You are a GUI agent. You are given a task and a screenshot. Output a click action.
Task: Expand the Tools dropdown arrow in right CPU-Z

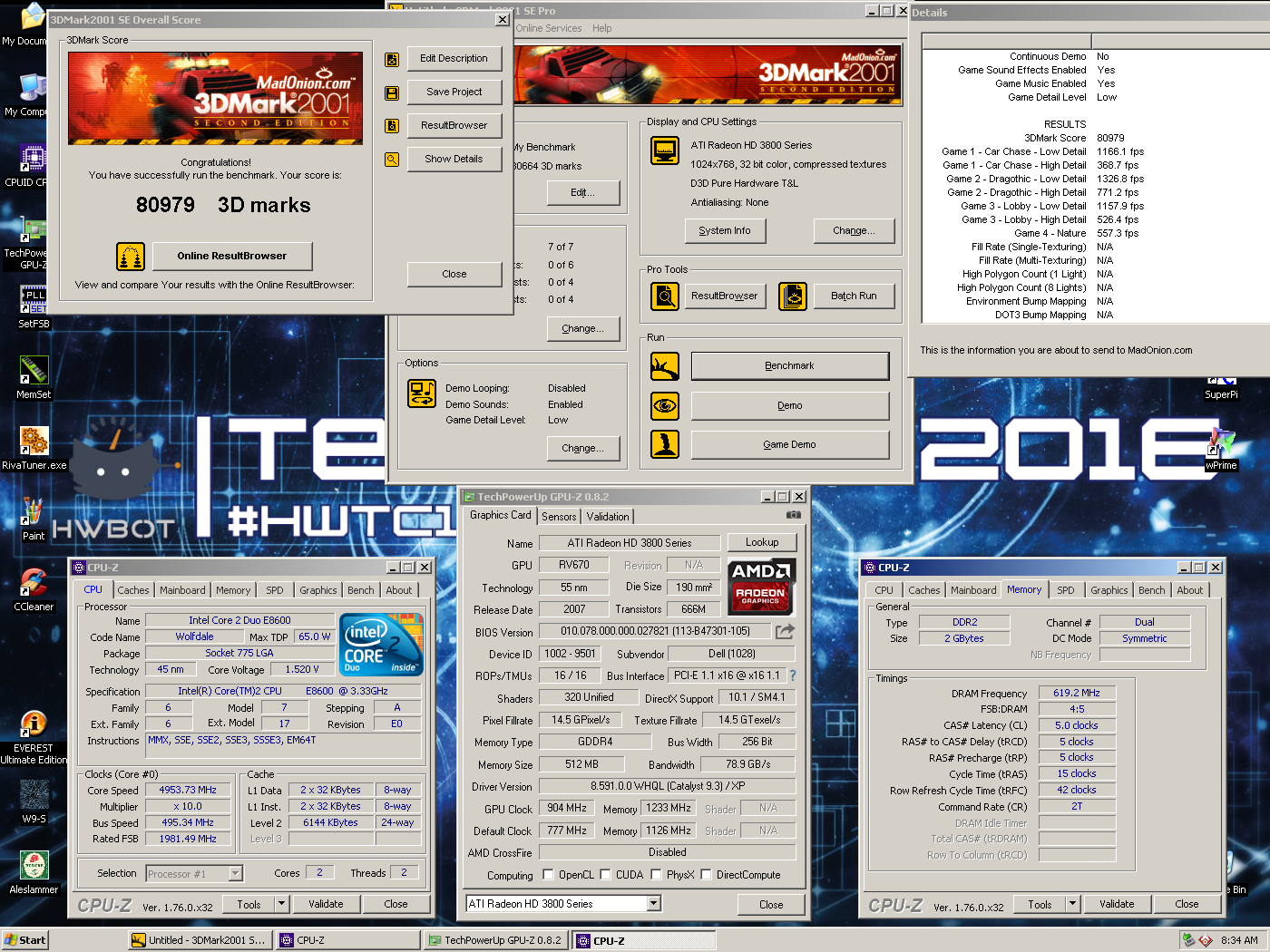click(1072, 904)
